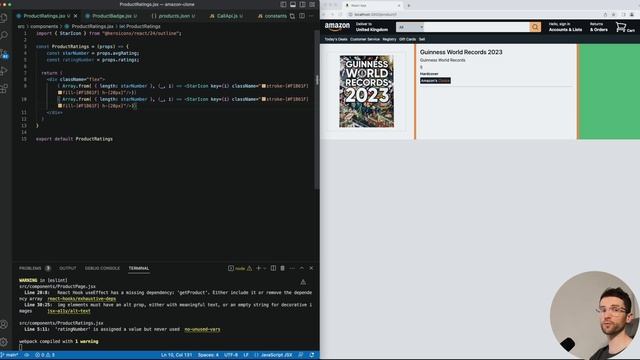Screen dimensions: 640x360
Task: Click Customer Service nav link
Action: click(365, 40)
